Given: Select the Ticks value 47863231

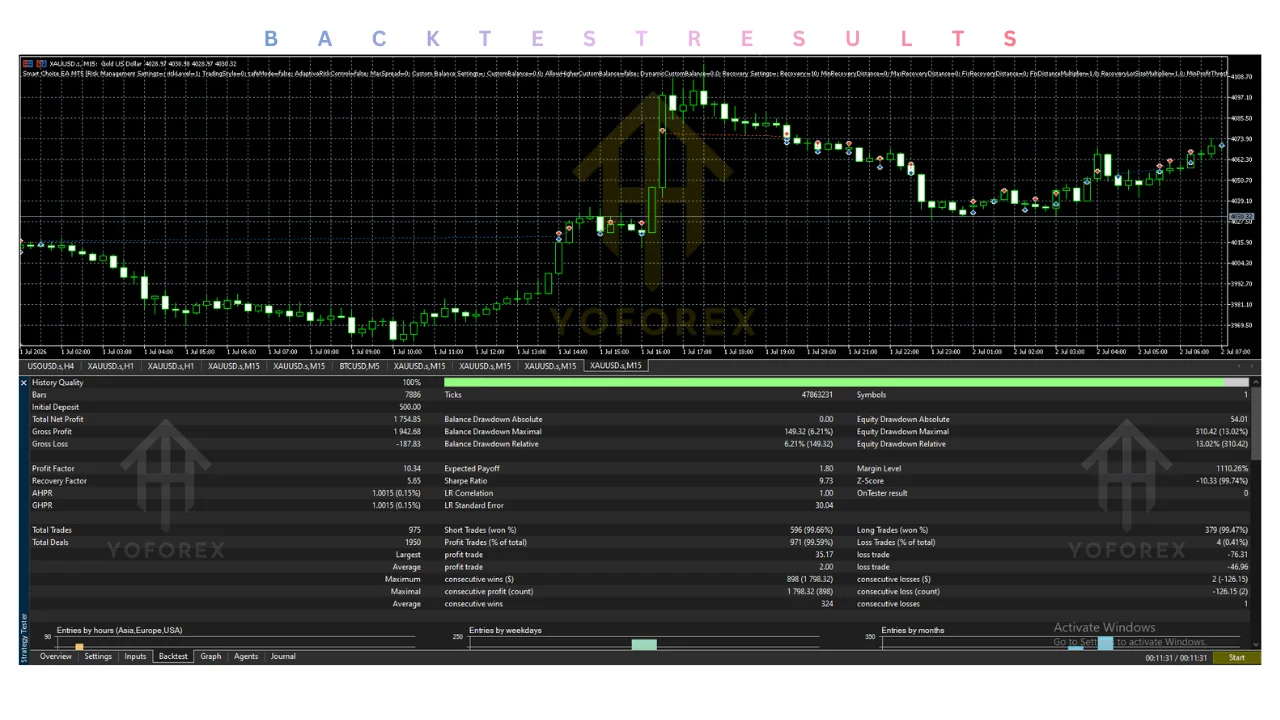Looking at the screenshot, I should pyautogui.click(x=815, y=395).
